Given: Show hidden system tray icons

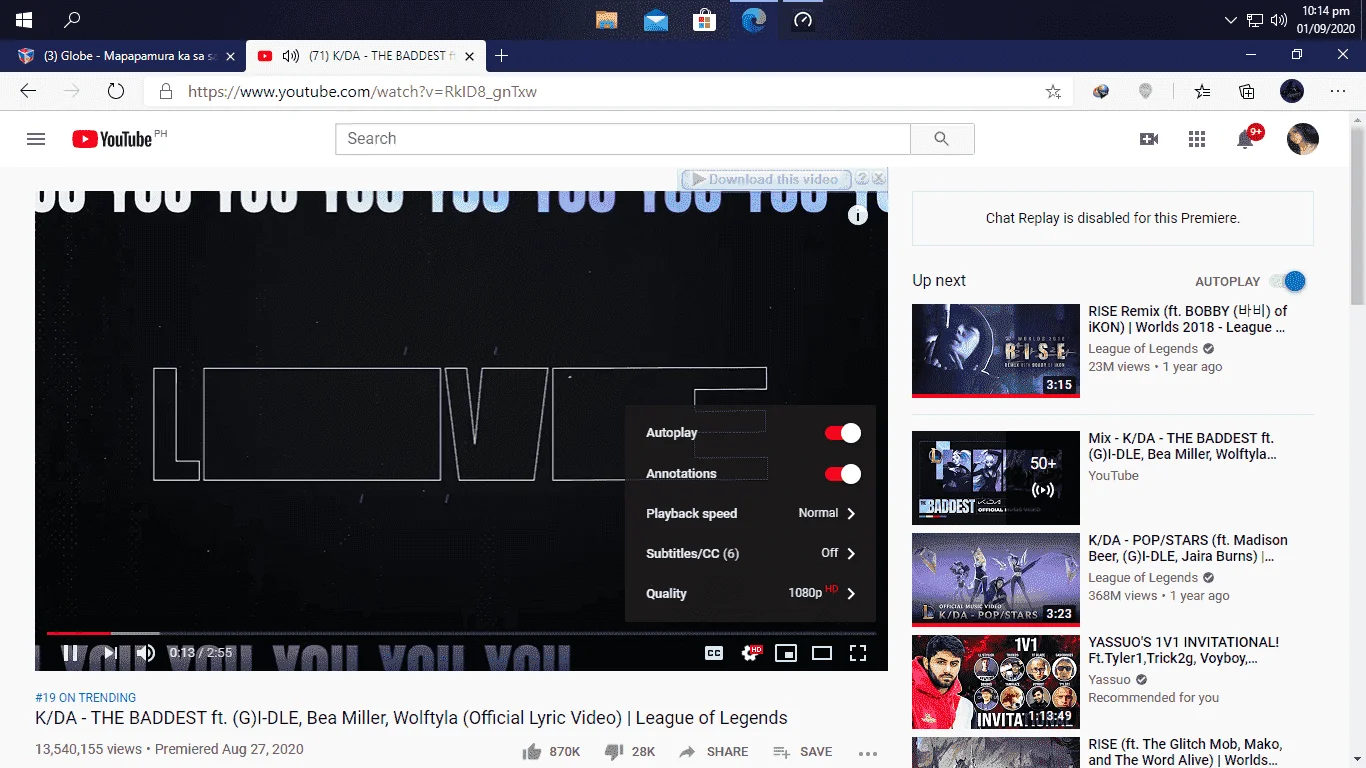Looking at the screenshot, I should pos(1231,20).
